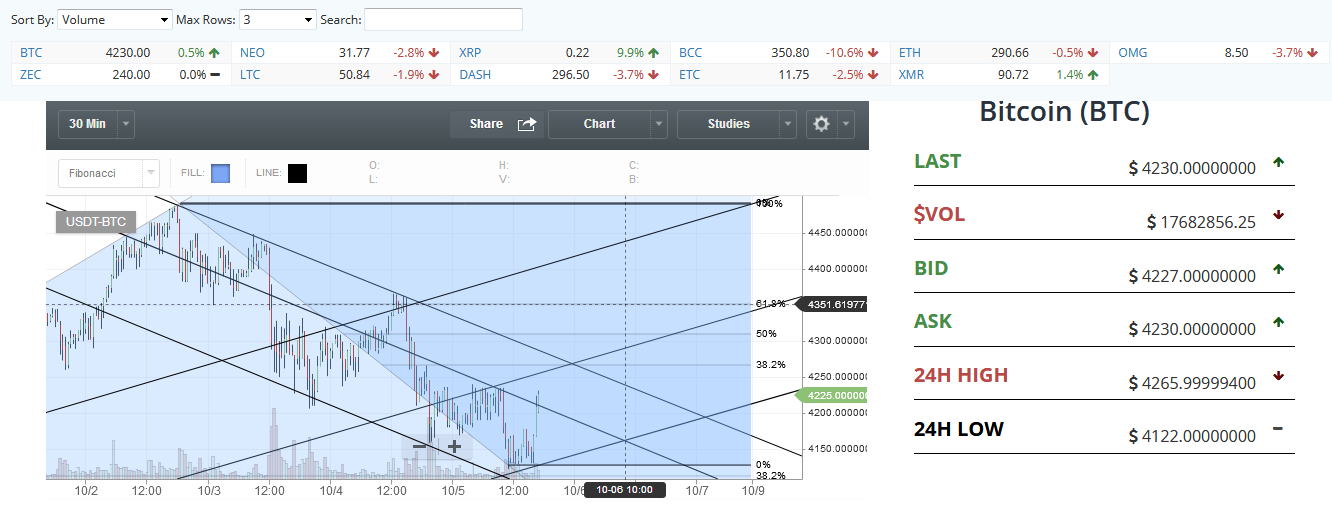The image size is (1332, 510).
Task: Select the LTC ticker link
Action: (250, 75)
